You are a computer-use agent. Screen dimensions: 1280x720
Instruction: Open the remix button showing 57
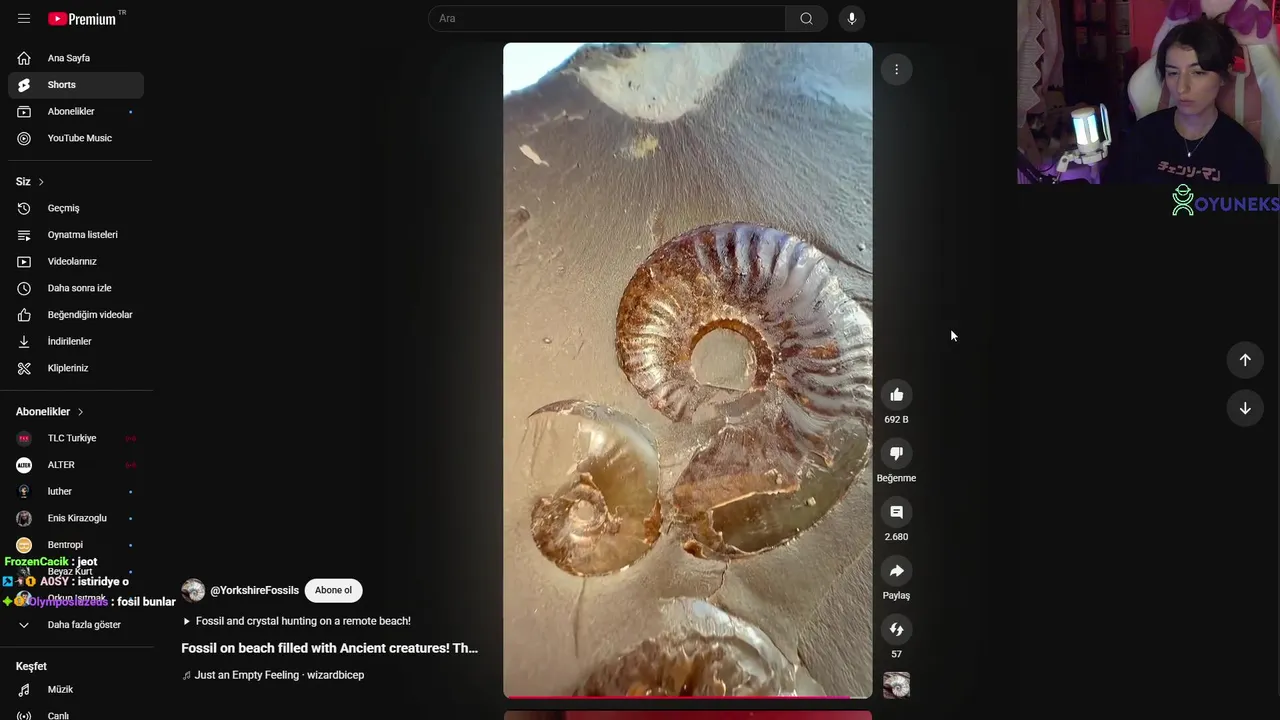[897, 629]
